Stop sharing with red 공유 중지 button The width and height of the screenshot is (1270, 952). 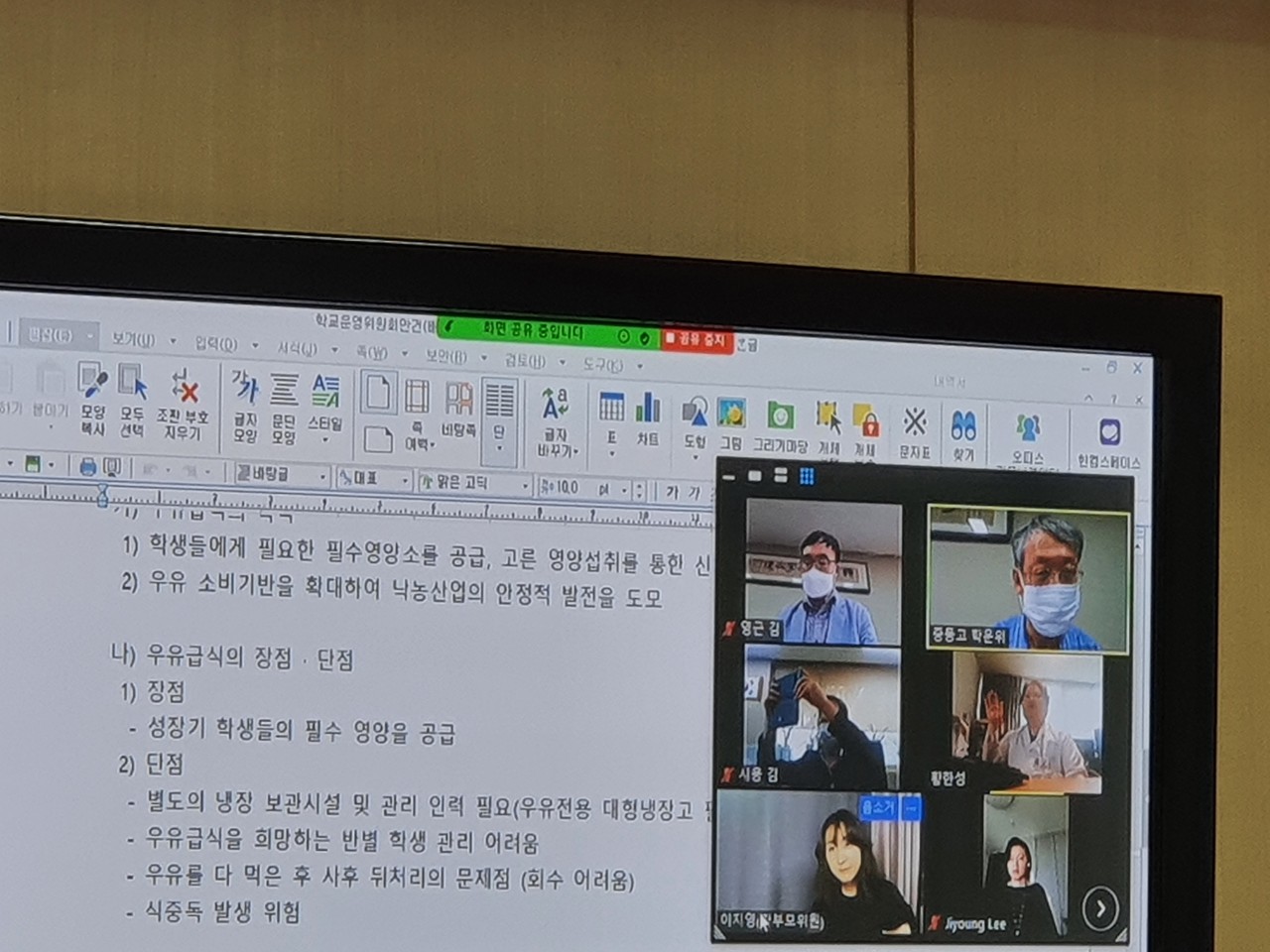[x=697, y=339]
